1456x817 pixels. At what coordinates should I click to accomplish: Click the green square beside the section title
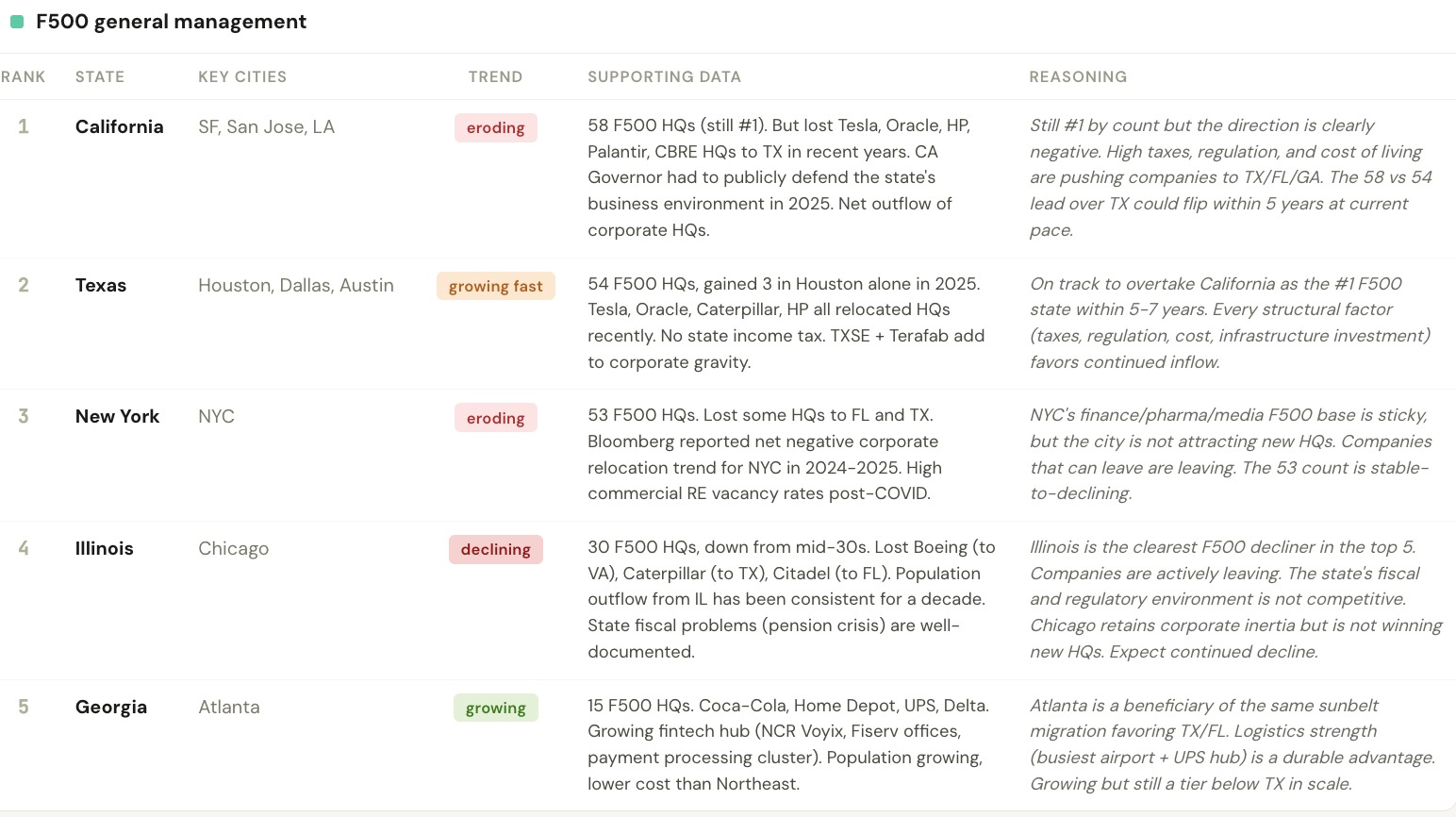point(17,22)
